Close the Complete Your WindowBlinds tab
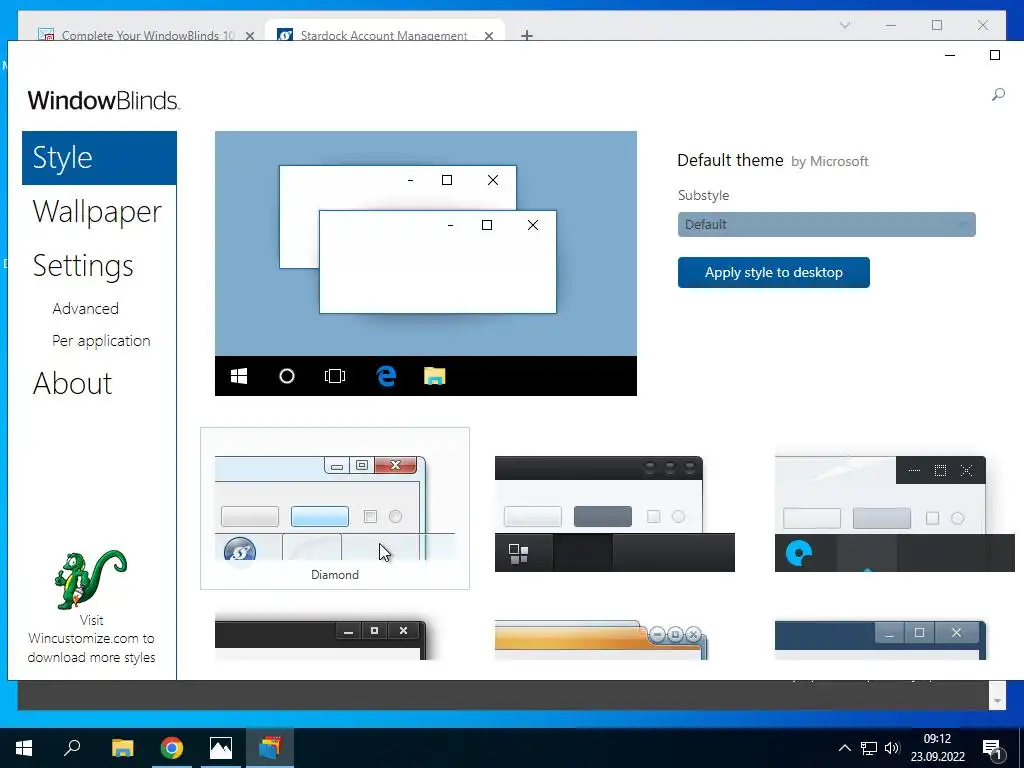The width and height of the screenshot is (1024, 768). (x=249, y=36)
